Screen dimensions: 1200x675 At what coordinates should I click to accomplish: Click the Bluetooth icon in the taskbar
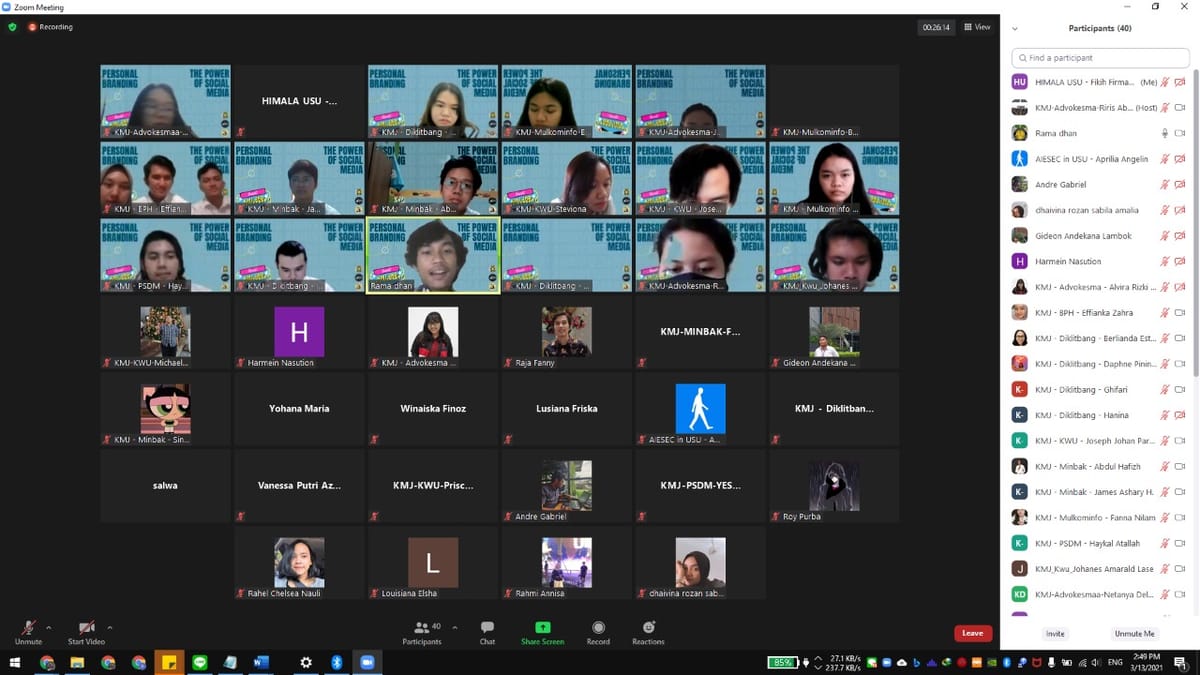tap(337, 663)
